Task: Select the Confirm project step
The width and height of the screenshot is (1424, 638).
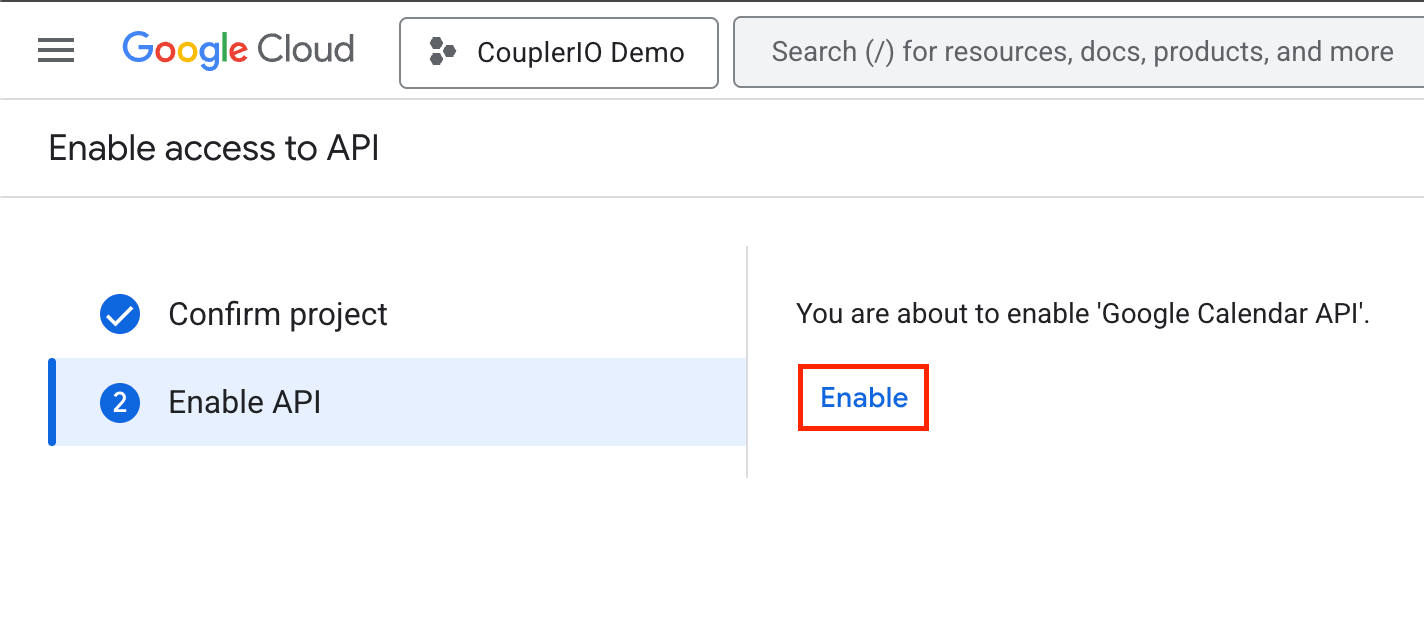Action: coord(278,314)
